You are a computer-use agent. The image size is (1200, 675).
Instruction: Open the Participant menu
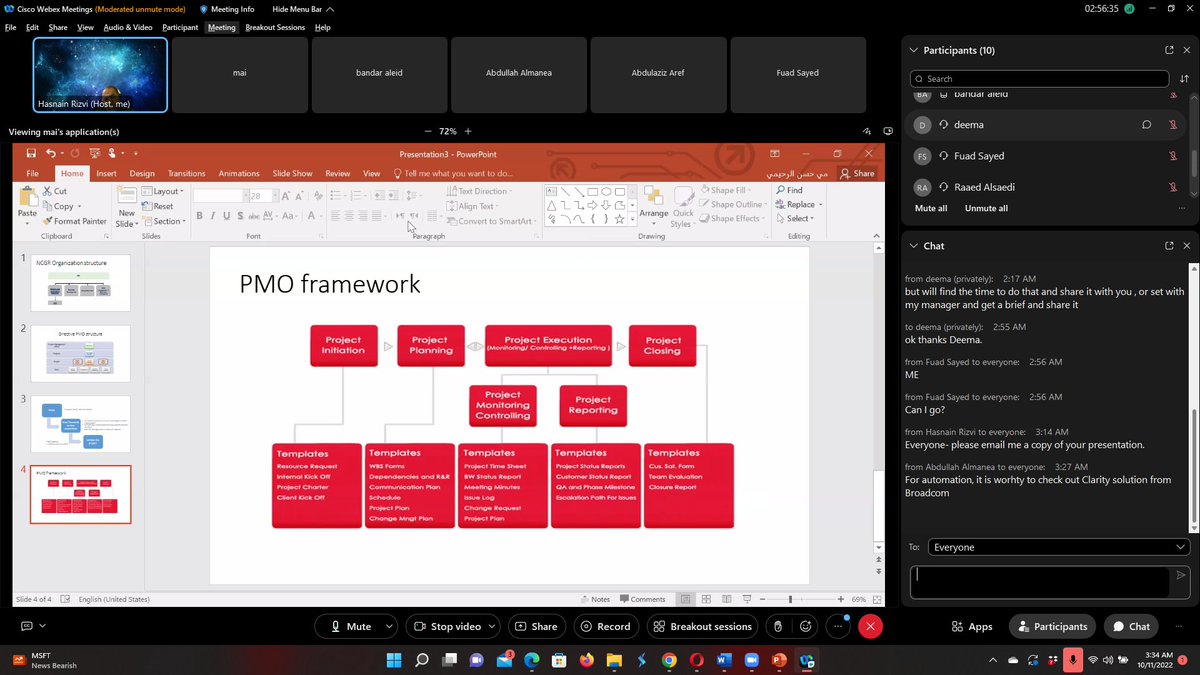(180, 27)
